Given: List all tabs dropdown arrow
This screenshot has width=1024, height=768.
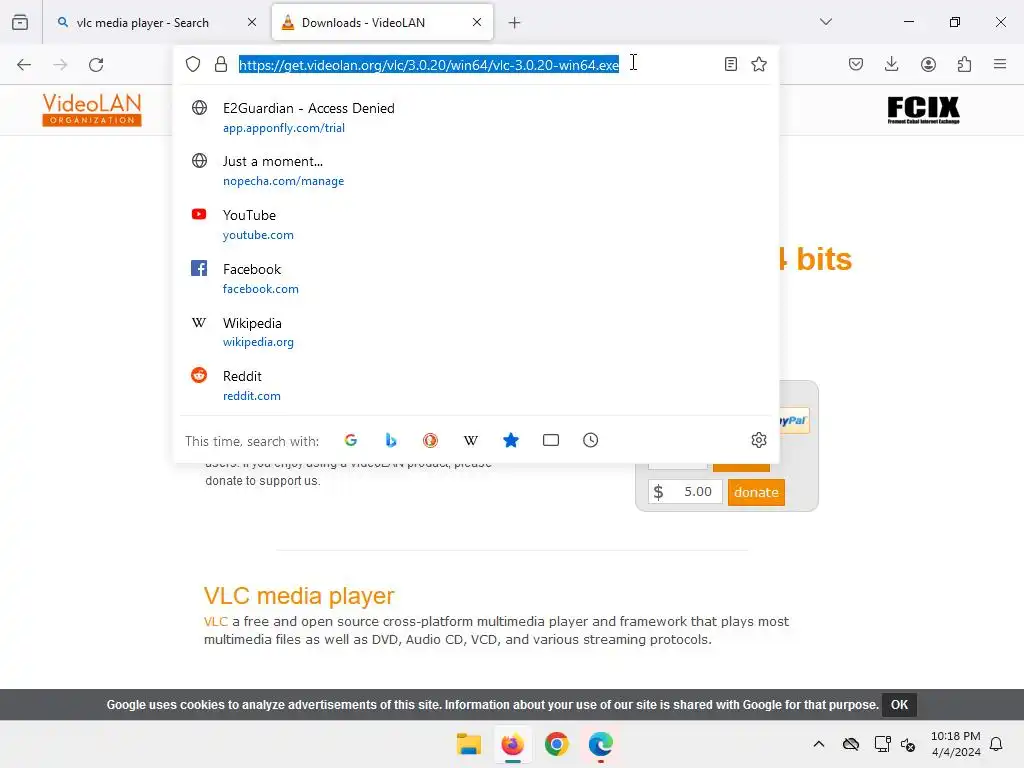Looking at the screenshot, I should (825, 22).
